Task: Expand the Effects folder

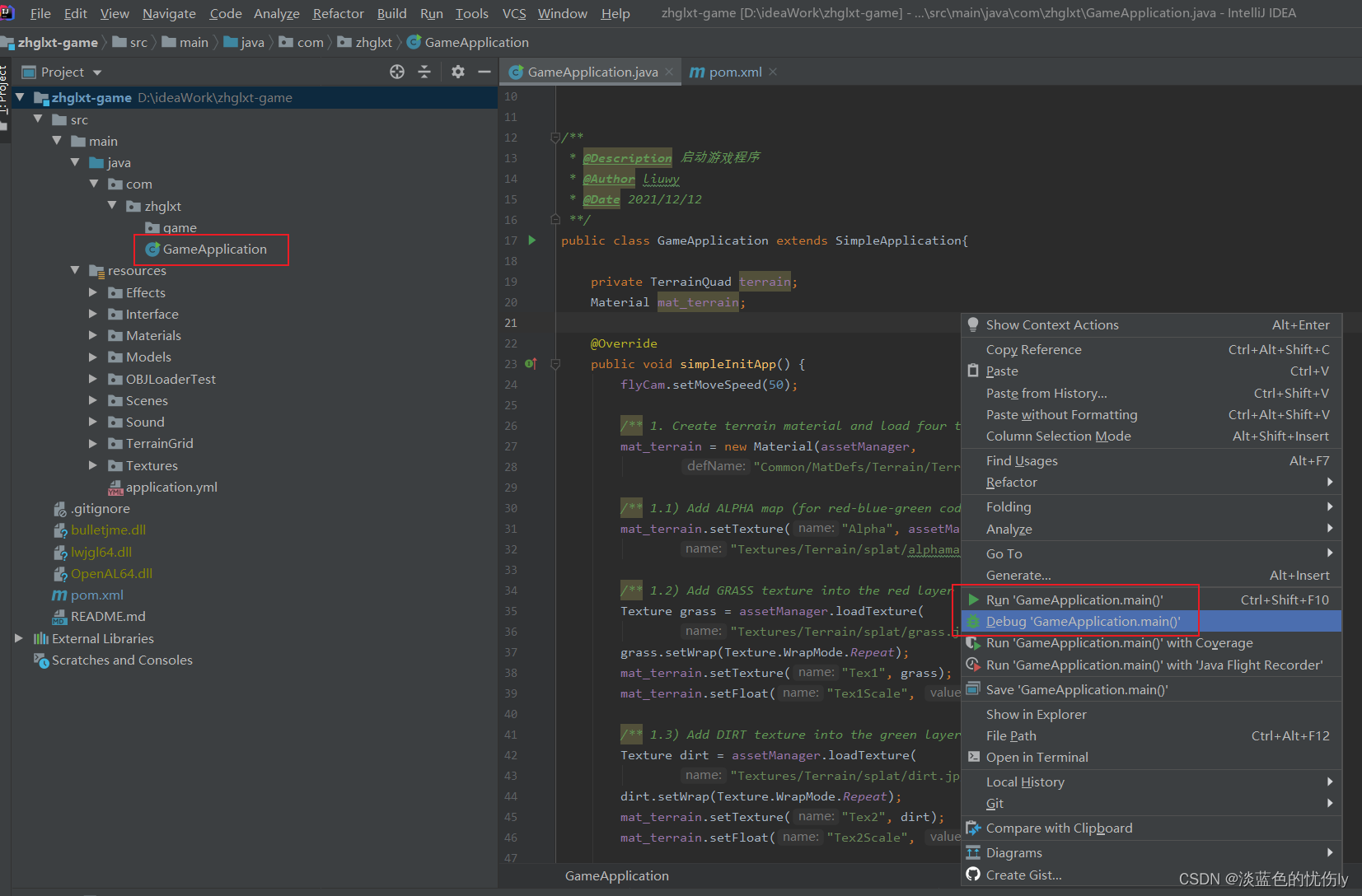Action: [x=93, y=292]
